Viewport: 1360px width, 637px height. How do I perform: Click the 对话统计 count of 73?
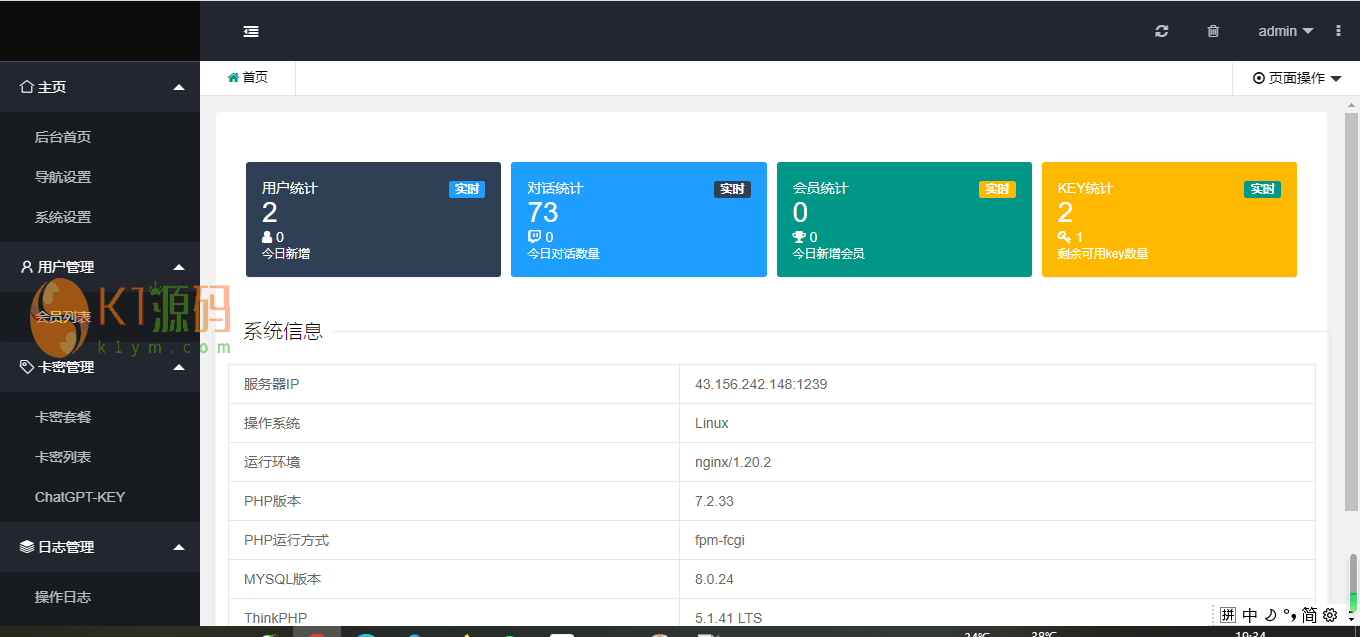click(543, 212)
